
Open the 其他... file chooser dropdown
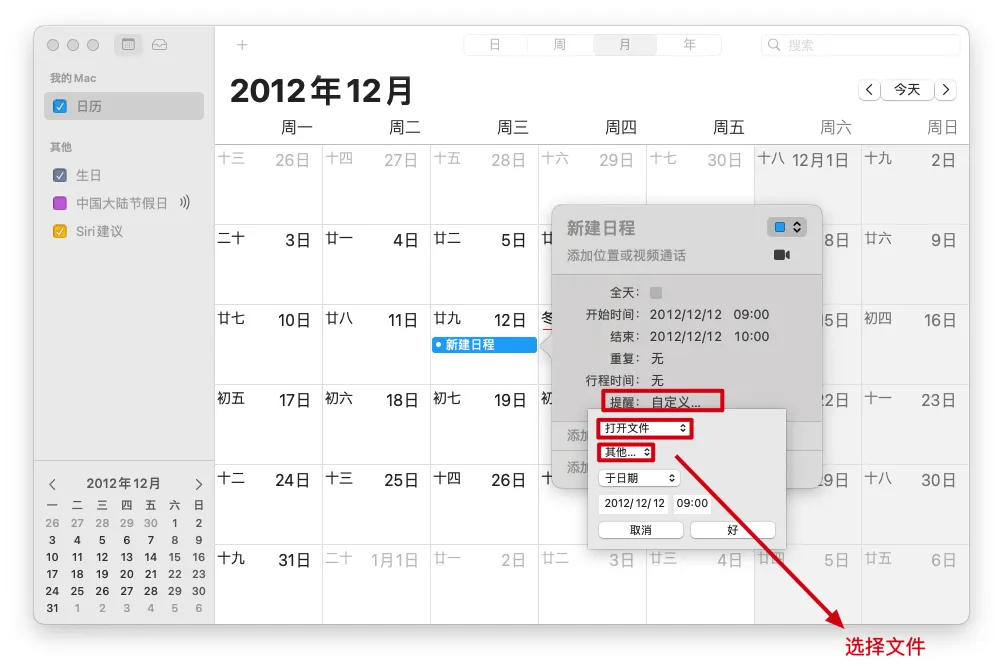coord(627,452)
